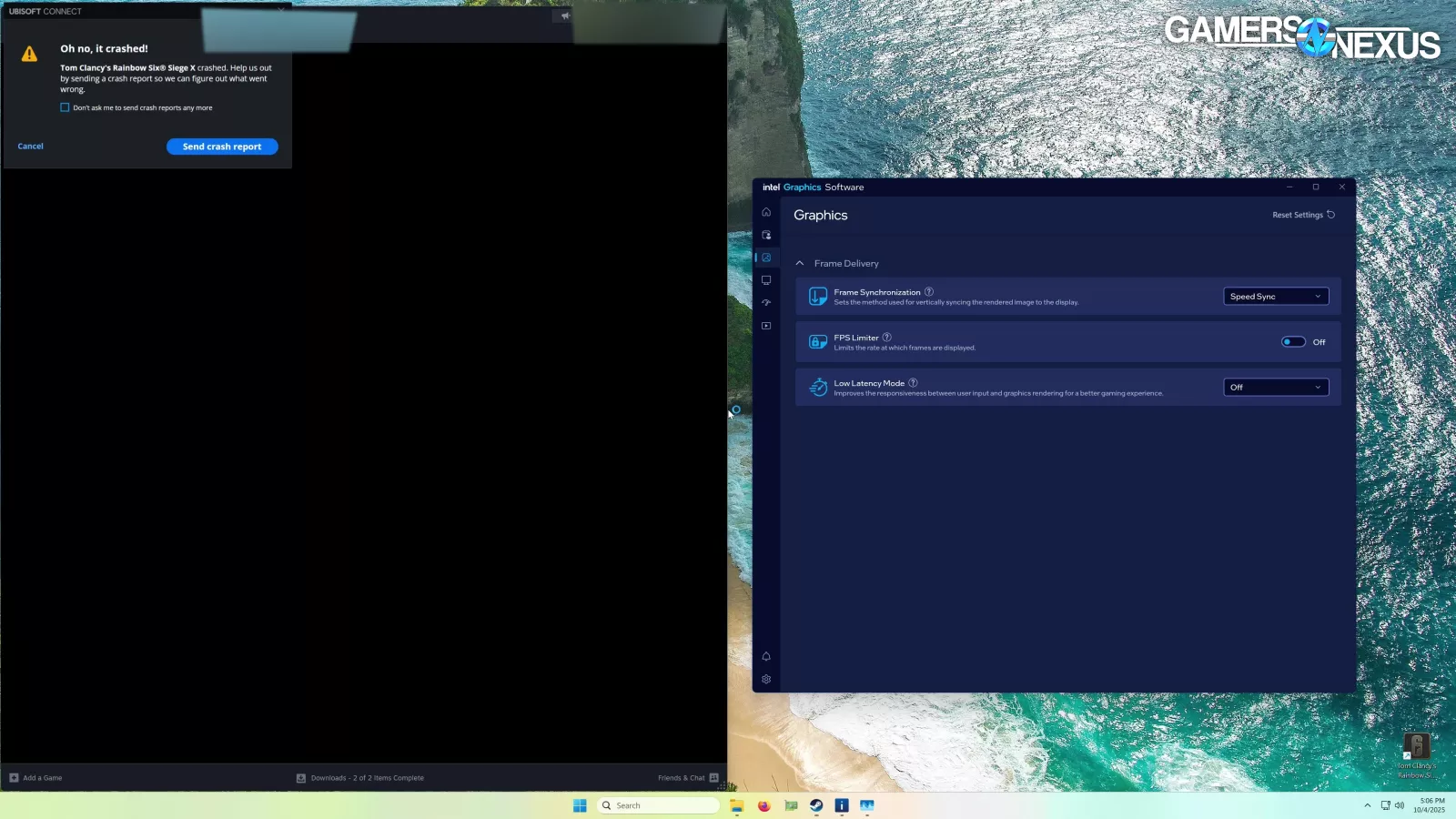Open the Display section monitor icon

pyautogui.click(x=766, y=280)
